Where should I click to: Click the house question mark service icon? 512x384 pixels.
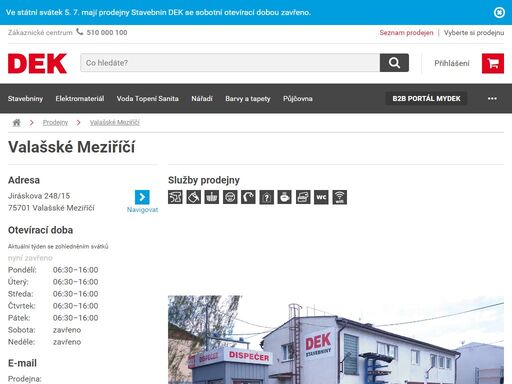266,197
